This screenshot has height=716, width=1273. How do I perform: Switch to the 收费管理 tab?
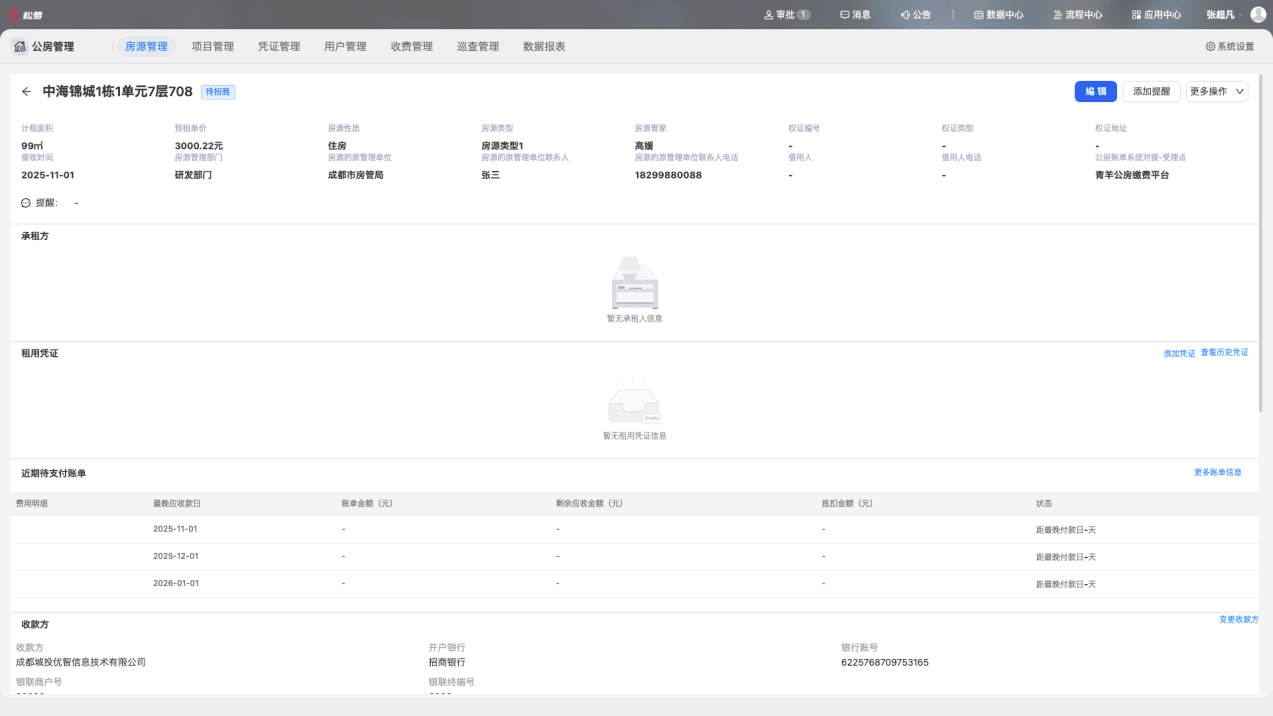click(412, 46)
